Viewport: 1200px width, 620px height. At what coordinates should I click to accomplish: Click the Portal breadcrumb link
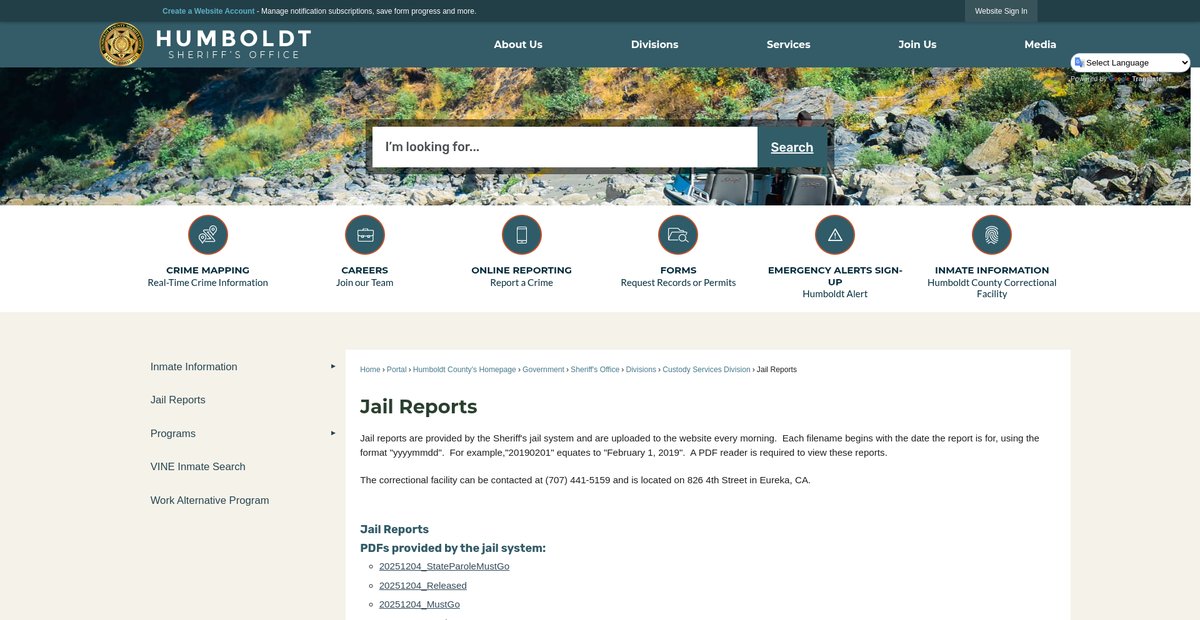coord(397,370)
